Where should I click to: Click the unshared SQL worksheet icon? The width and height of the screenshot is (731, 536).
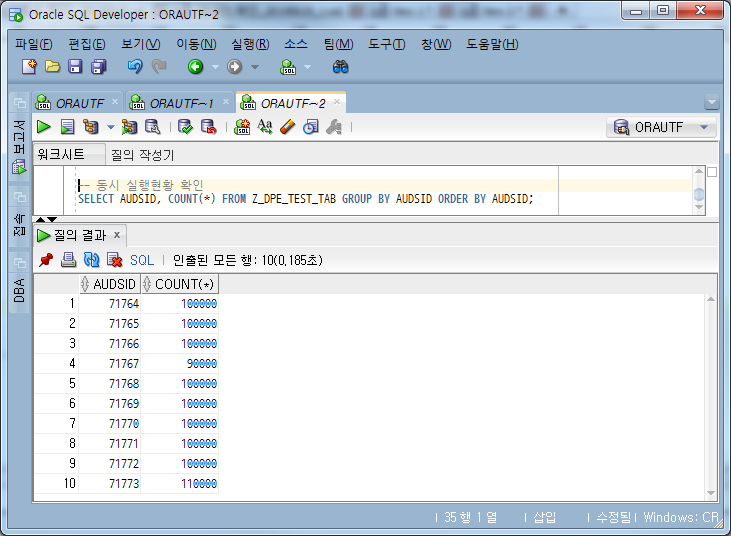tap(242, 127)
